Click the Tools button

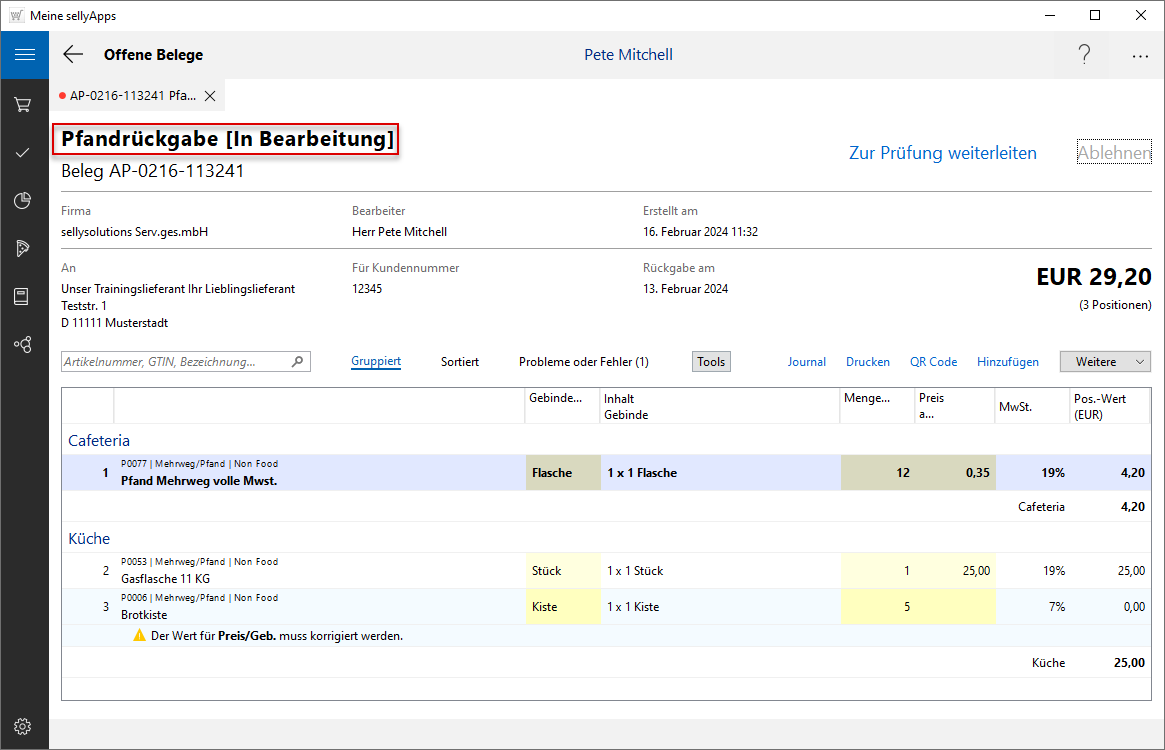pyautogui.click(x=711, y=362)
